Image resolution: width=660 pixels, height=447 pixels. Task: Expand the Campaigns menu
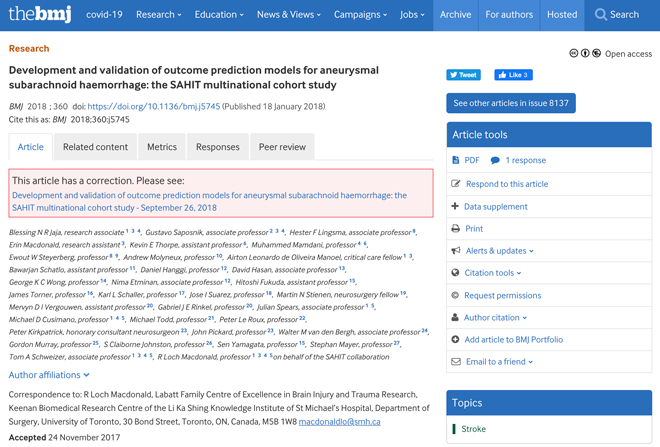[360, 15]
